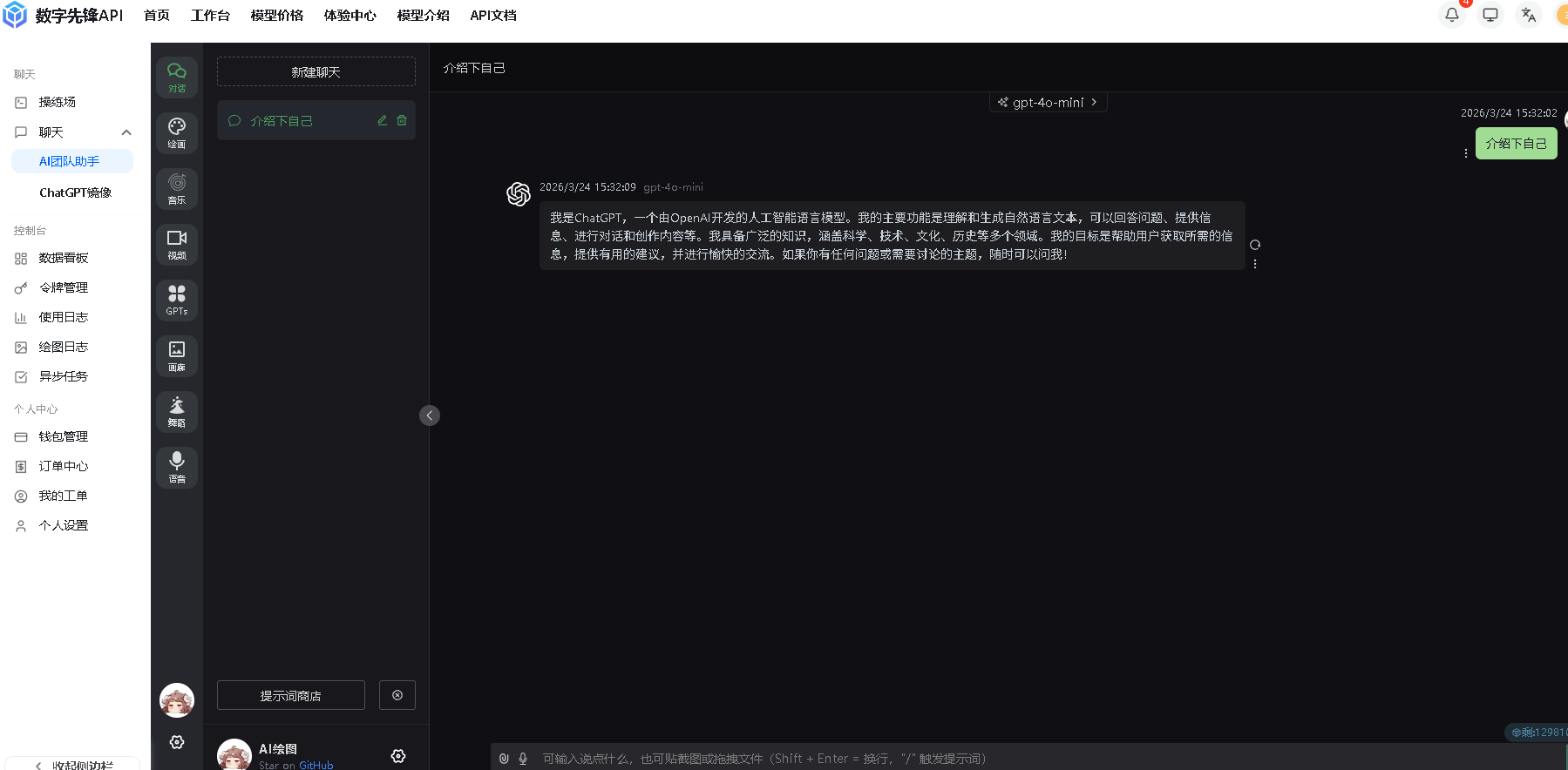
Task: Open the 音乐 music tool icon
Action: coord(177,189)
